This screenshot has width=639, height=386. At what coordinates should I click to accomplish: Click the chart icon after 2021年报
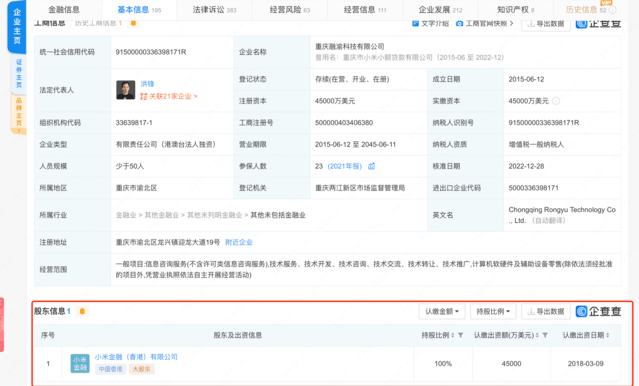pyautogui.click(x=371, y=166)
